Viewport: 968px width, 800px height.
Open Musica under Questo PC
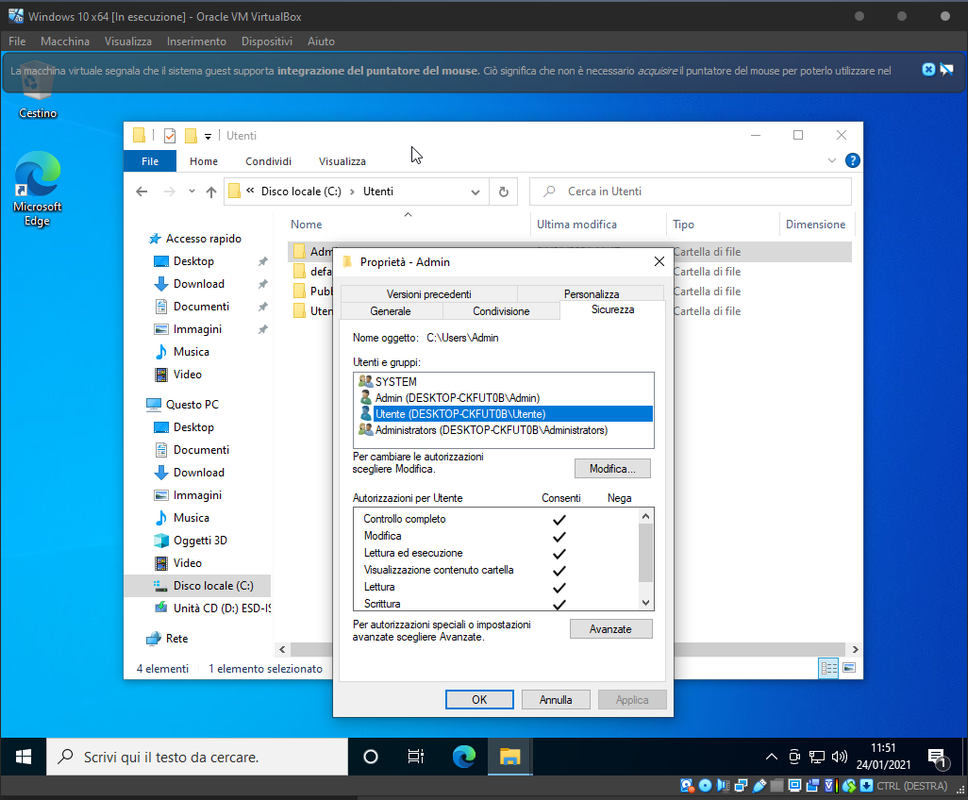[x=191, y=518]
